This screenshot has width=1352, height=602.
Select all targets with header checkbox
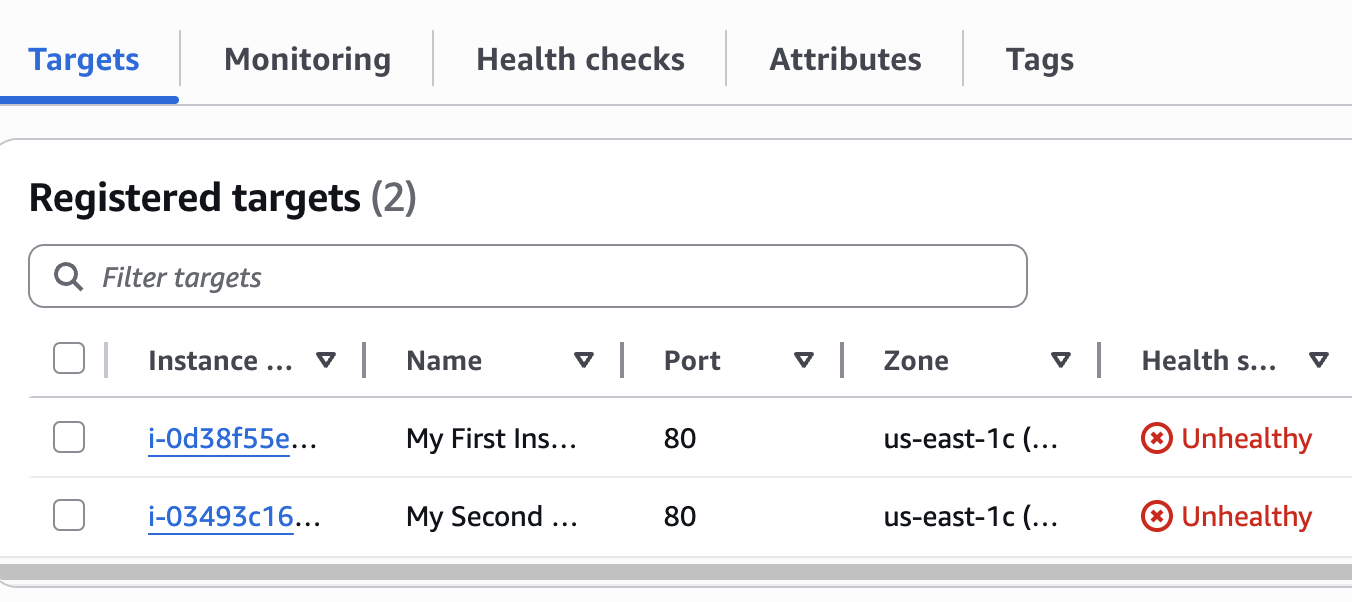click(69, 358)
